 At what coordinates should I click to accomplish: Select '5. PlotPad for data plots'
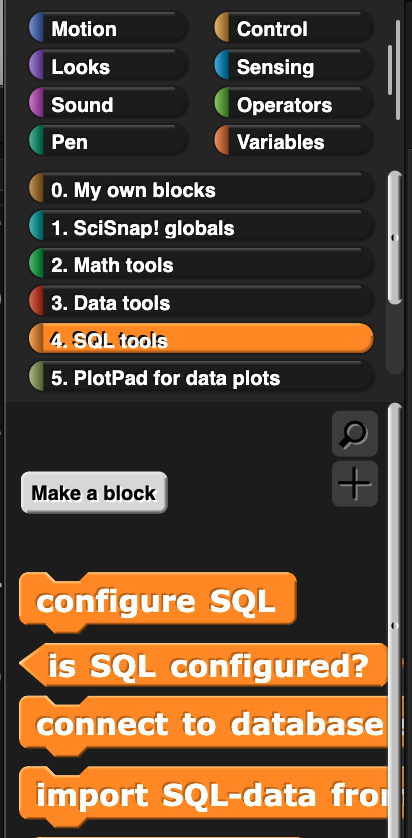(x=201, y=378)
